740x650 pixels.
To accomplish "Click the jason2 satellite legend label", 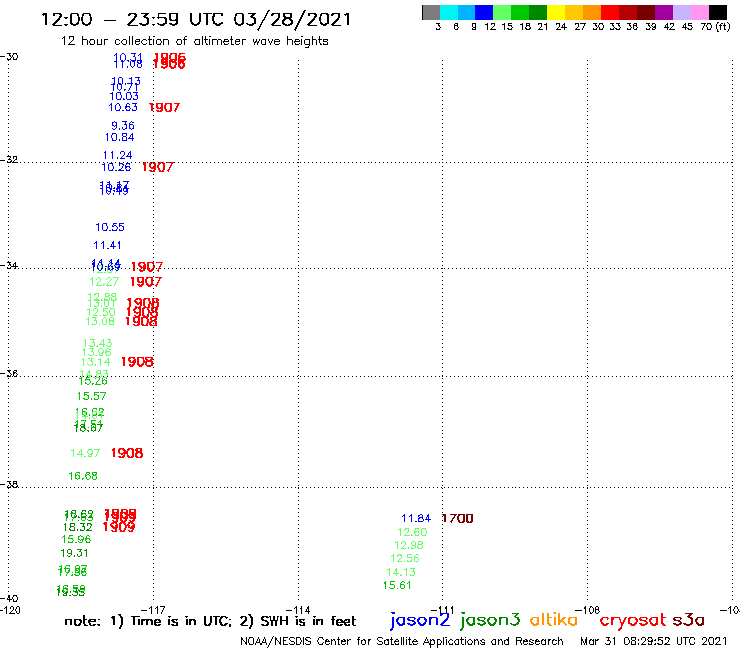I will click(x=420, y=620).
